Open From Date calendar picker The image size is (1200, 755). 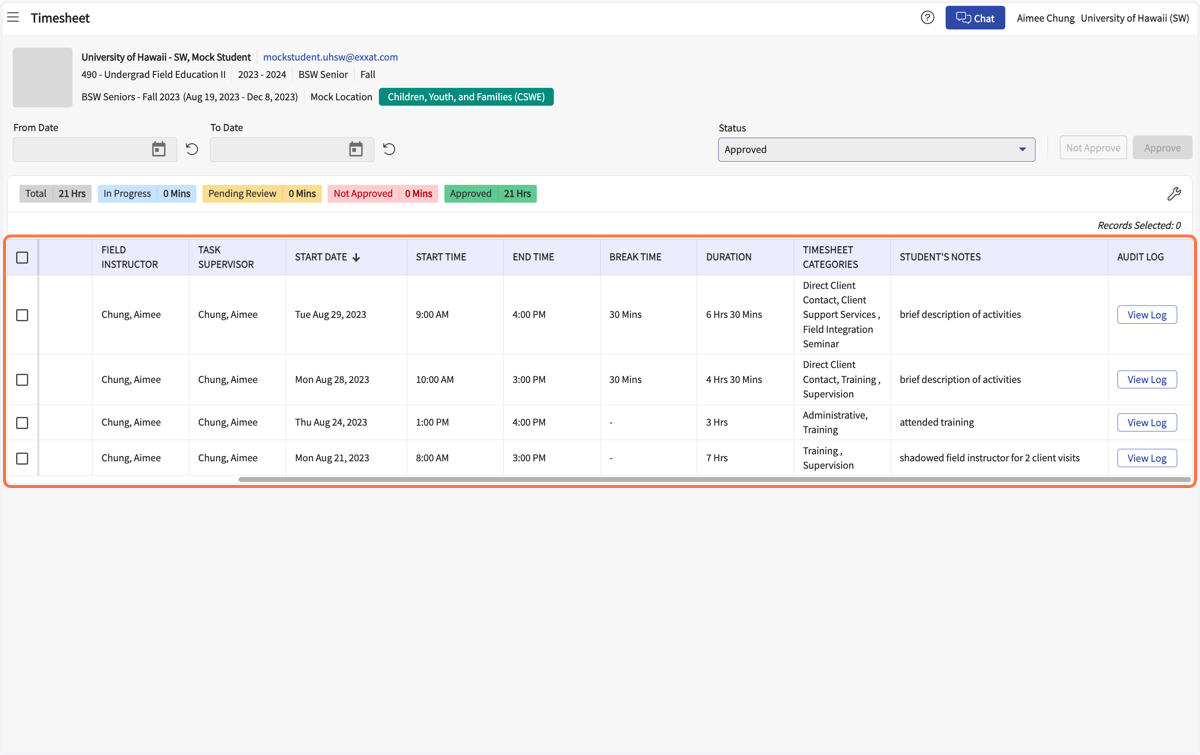[158, 149]
